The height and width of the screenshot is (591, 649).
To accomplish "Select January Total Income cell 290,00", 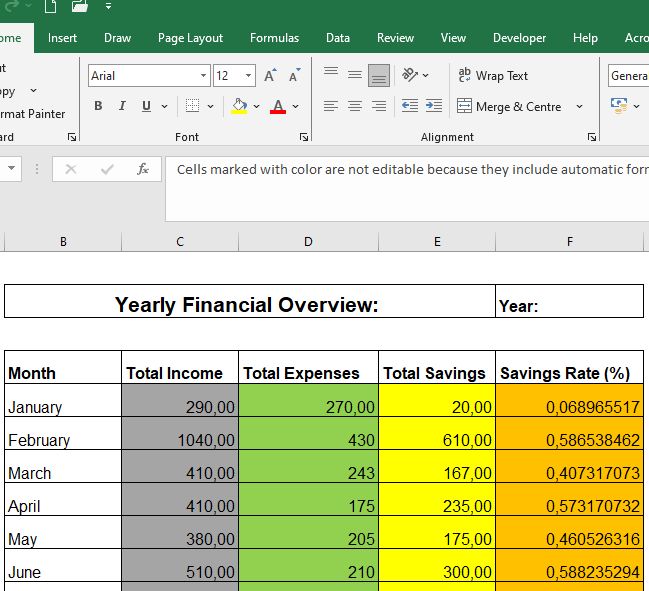I will [x=180, y=400].
